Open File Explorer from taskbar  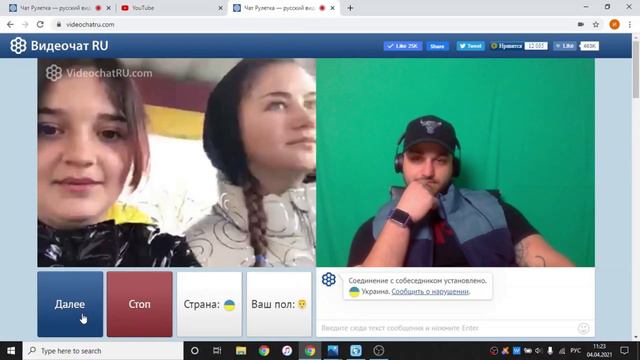pyautogui.click(x=241, y=351)
